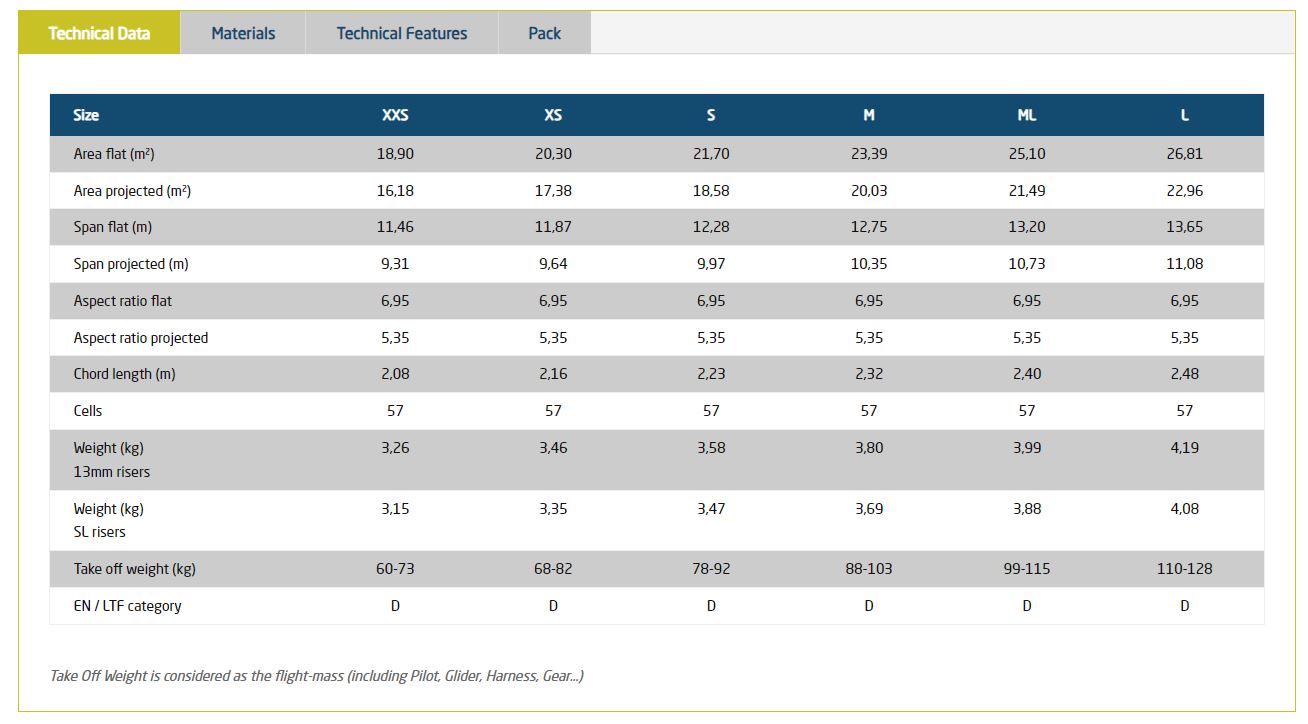Select the Pack tab
Screen dimensions: 1308x724
click(x=544, y=33)
